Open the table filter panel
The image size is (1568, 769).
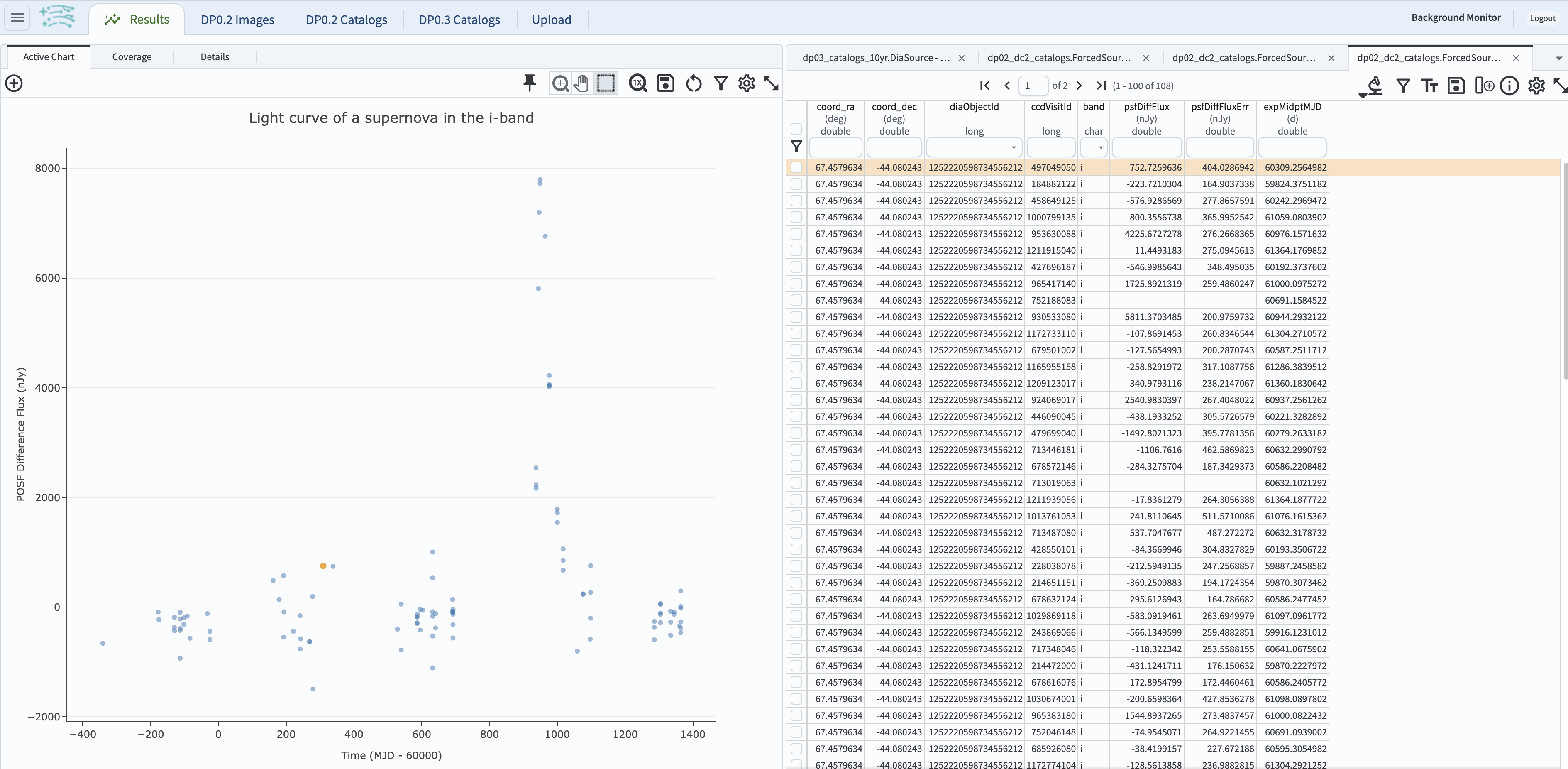point(1403,86)
